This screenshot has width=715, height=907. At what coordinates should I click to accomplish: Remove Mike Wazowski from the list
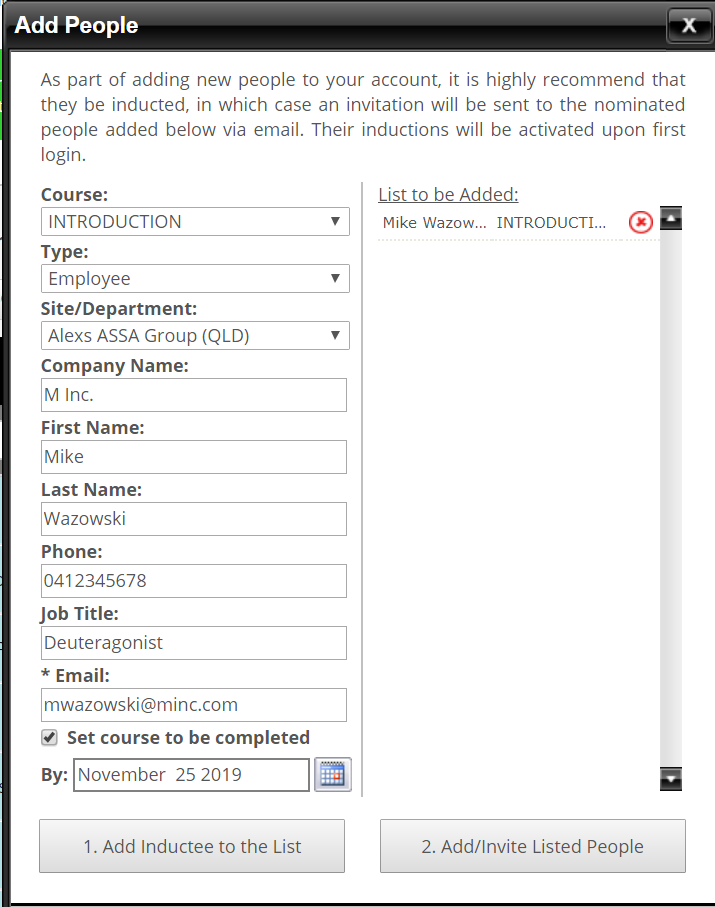640,222
